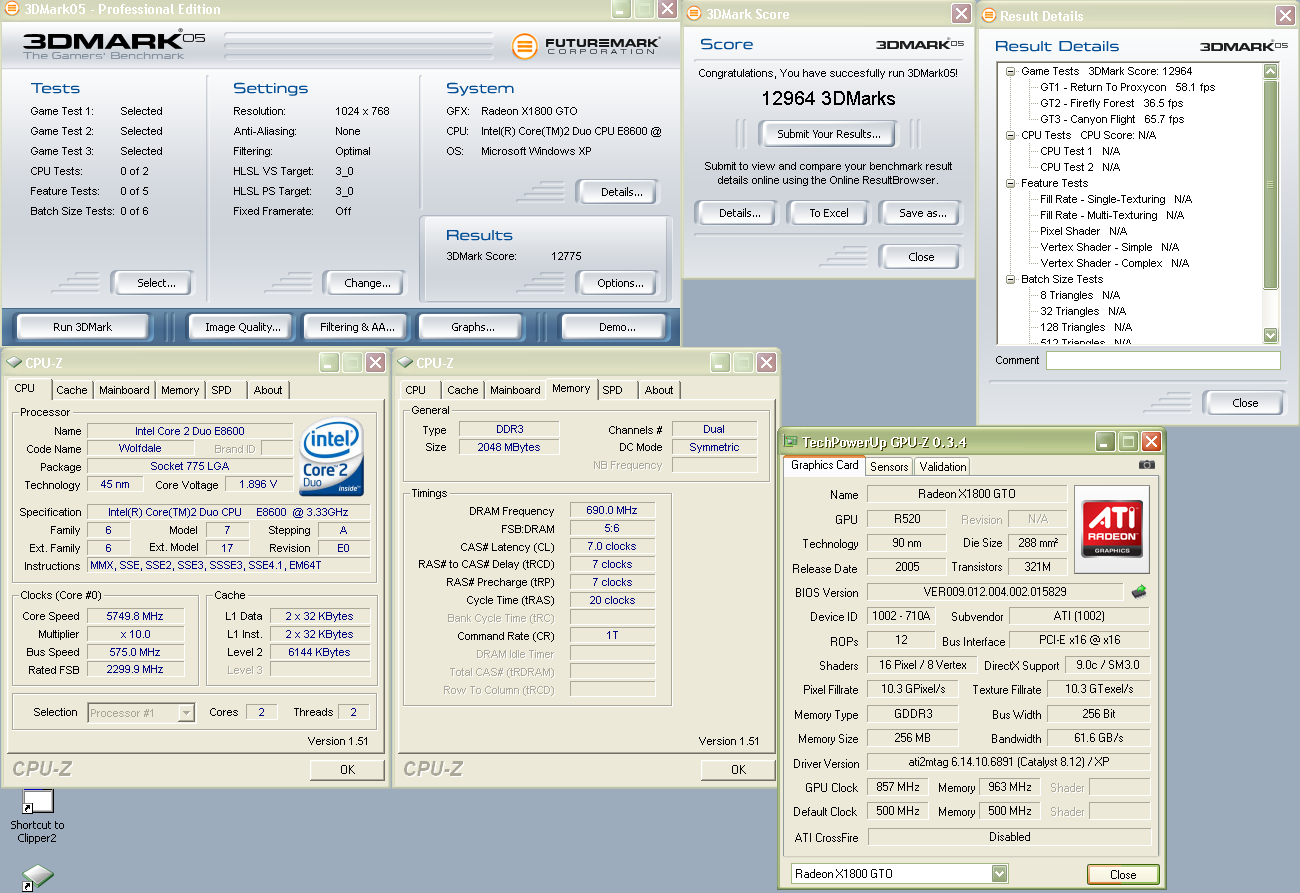Open the Memory tab in second CPU-Z window
Screen dimensions: 1300x893
(571, 389)
